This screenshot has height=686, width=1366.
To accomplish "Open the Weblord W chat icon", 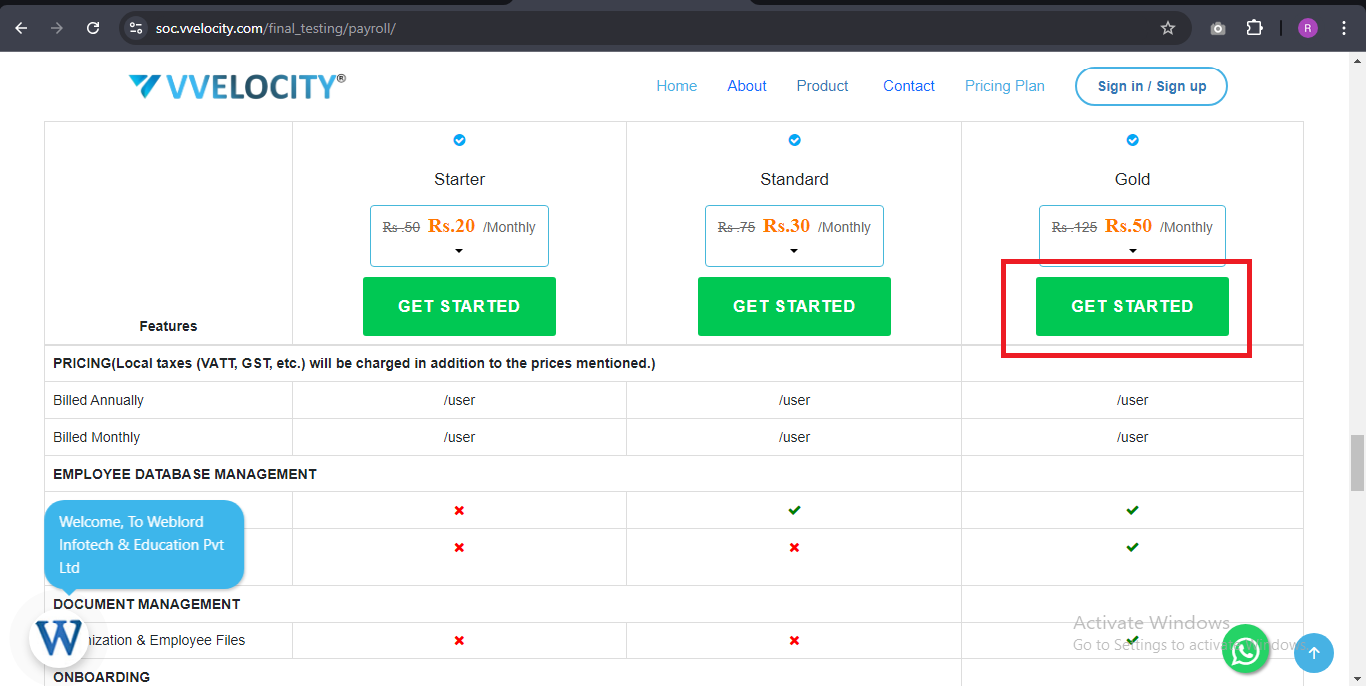I will 60,637.
